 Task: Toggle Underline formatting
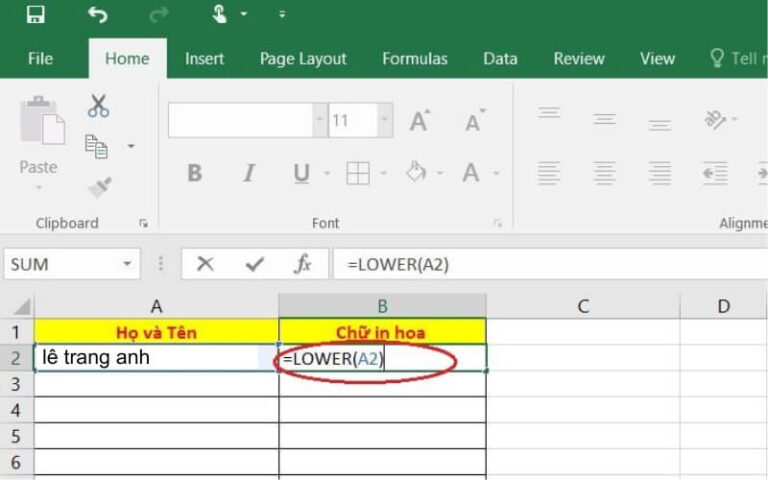[301, 173]
